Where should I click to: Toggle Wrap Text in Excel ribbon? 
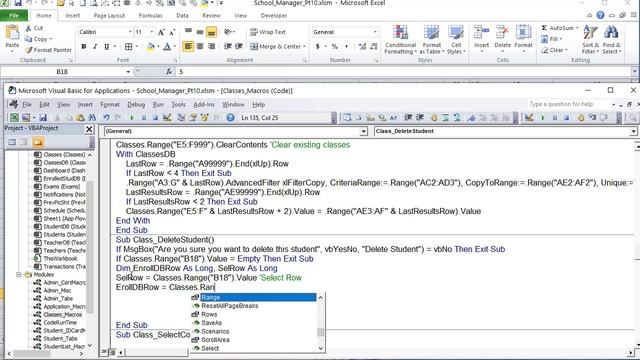click(x=268, y=32)
